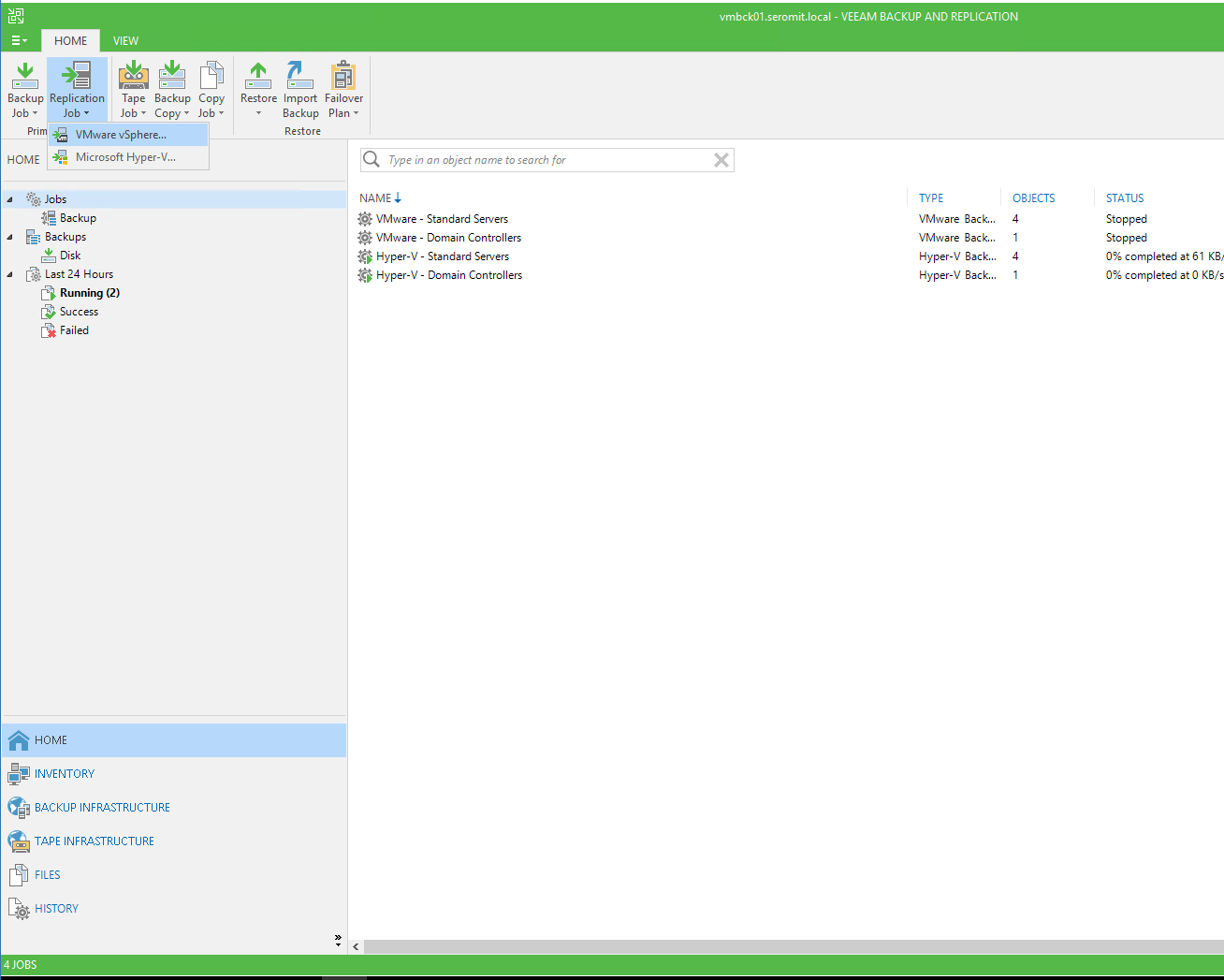1224x980 pixels.
Task: Sort job list by STATUS column
Action: click(1125, 198)
